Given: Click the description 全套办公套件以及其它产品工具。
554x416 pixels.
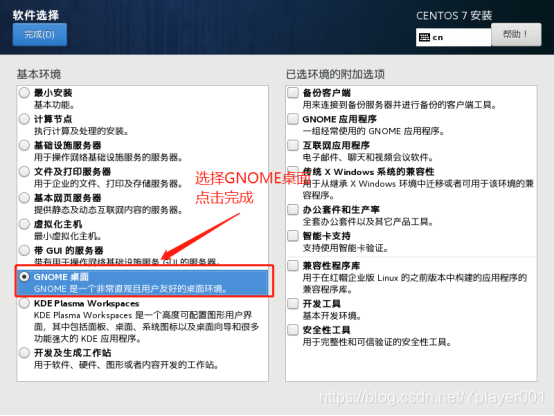Looking at the screenshot, I should click(x=368, y=222).
